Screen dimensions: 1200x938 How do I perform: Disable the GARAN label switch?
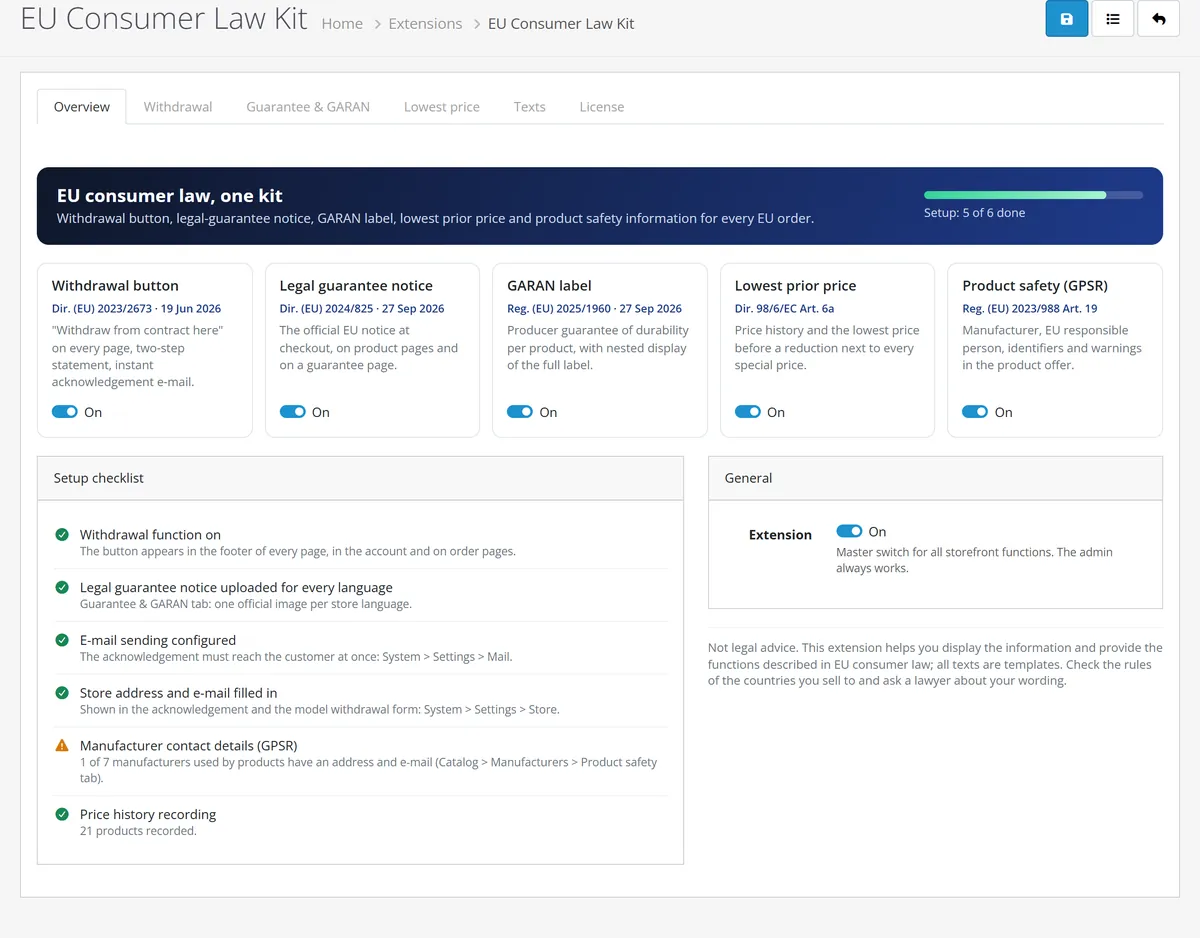coord(520,412)
